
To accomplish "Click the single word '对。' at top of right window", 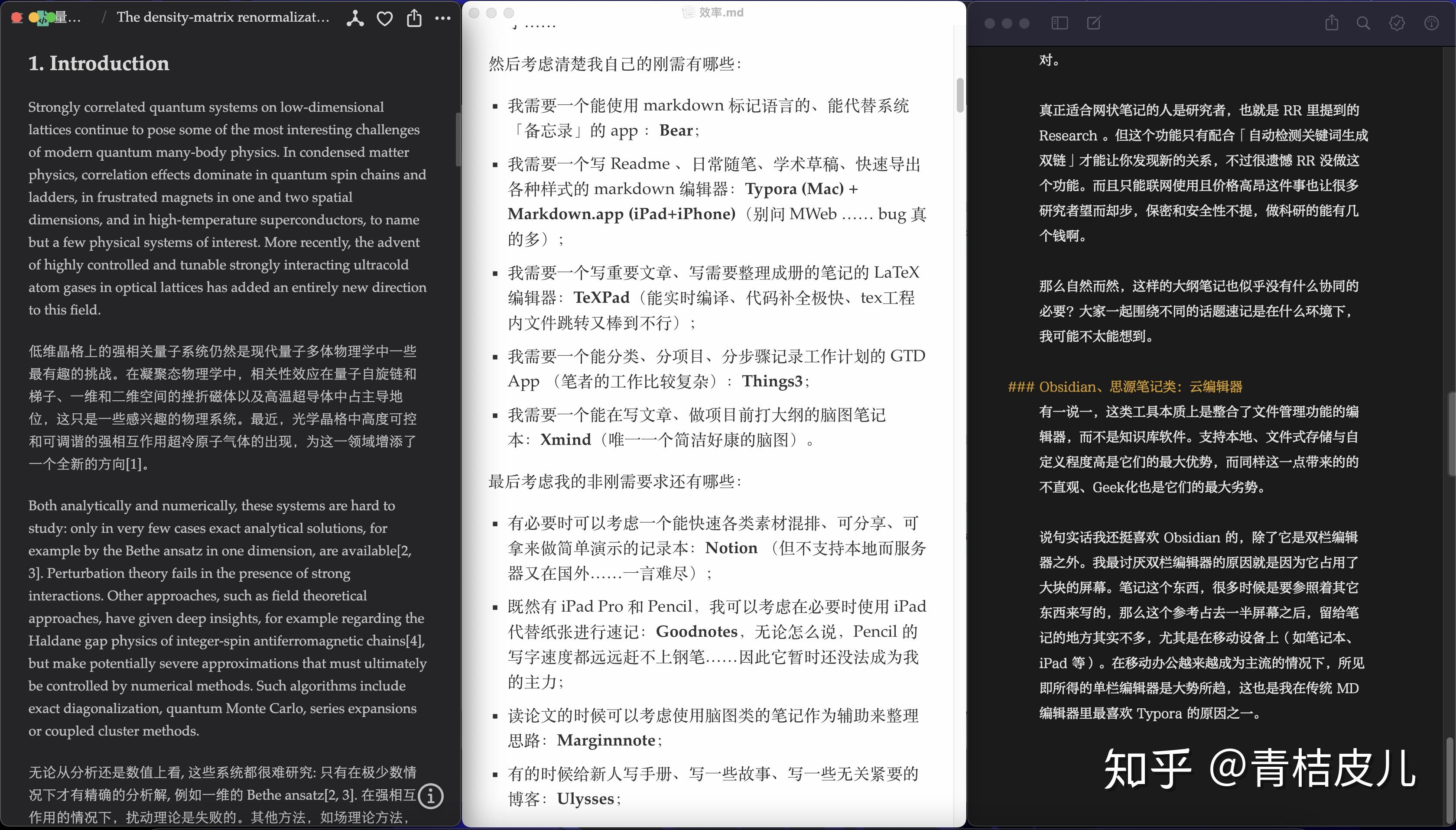I will tap(1050, 60).
